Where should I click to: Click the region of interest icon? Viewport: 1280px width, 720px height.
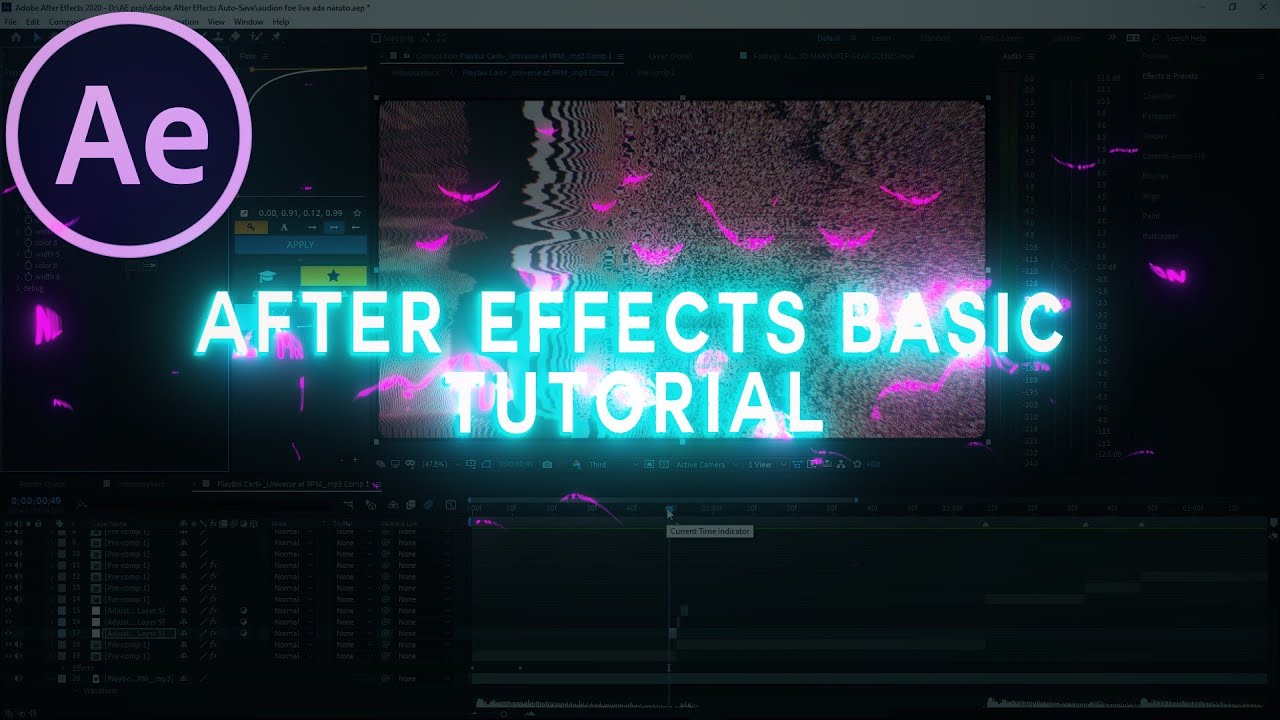(648, 465)
